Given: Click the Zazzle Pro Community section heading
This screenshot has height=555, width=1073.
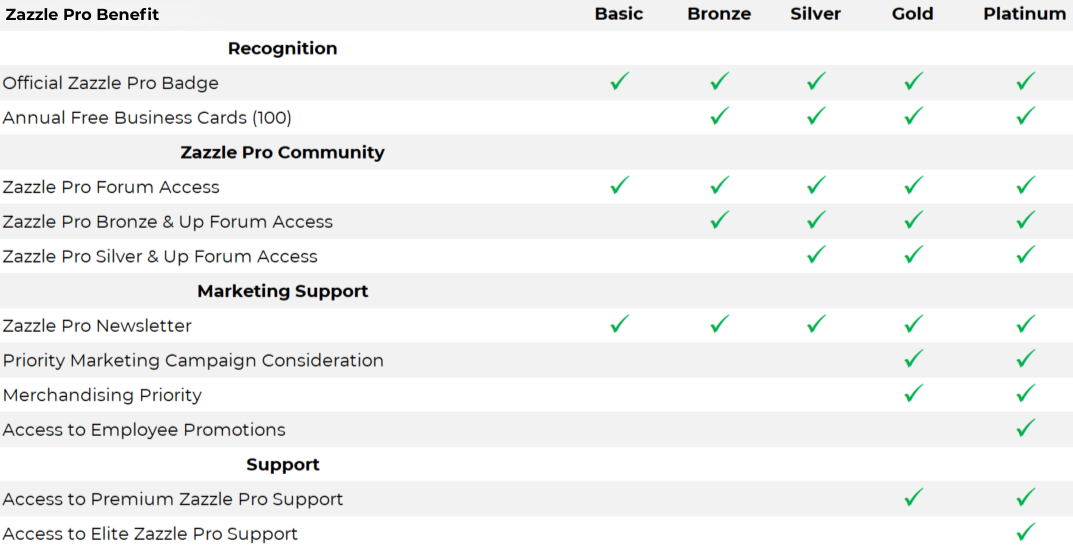Looking at the screenshot, I should tap(282, 152).
